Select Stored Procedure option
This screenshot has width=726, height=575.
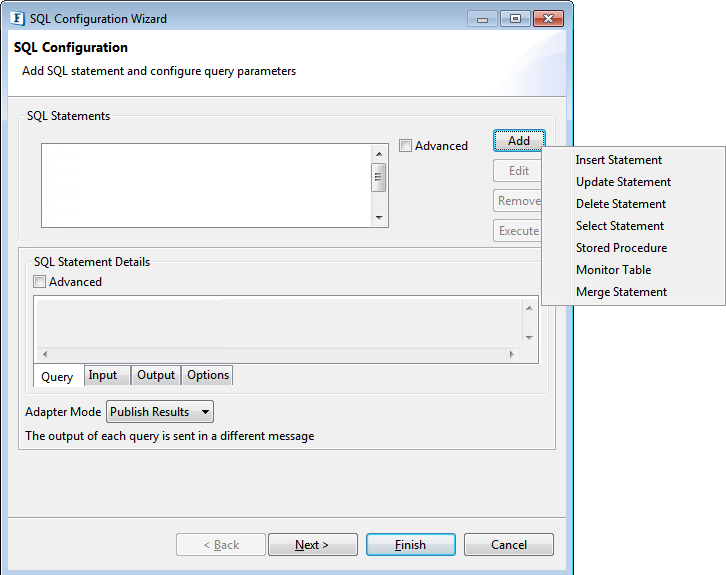(x=621, y=248)
